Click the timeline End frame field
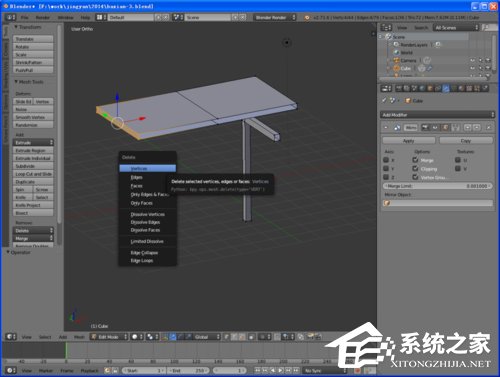The image size is (500, 377). [188, 370]
